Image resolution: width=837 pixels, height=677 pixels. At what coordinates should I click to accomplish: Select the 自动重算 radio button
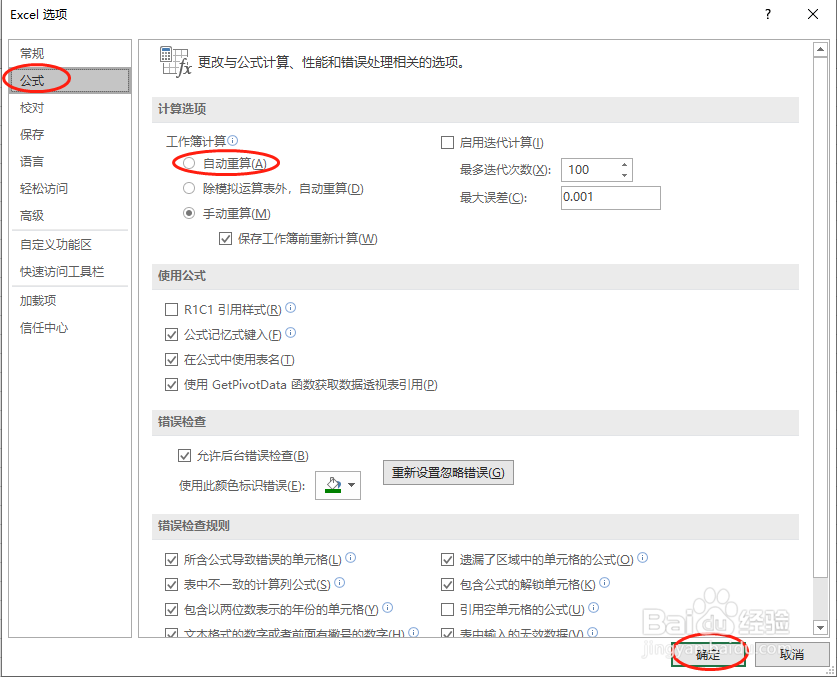click(x=189, y=163)
